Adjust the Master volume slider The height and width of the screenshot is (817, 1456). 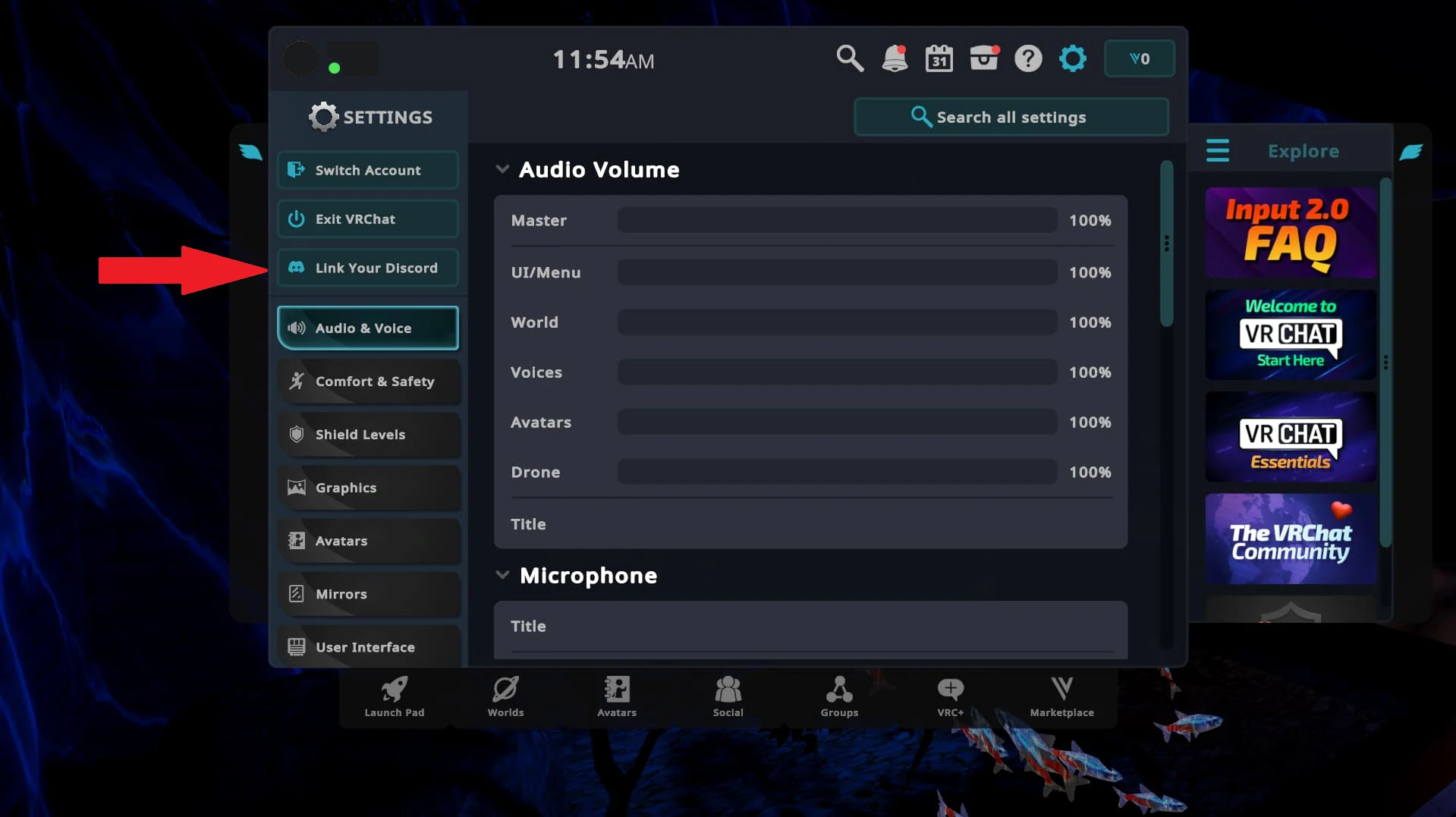(x=837, y=220)
